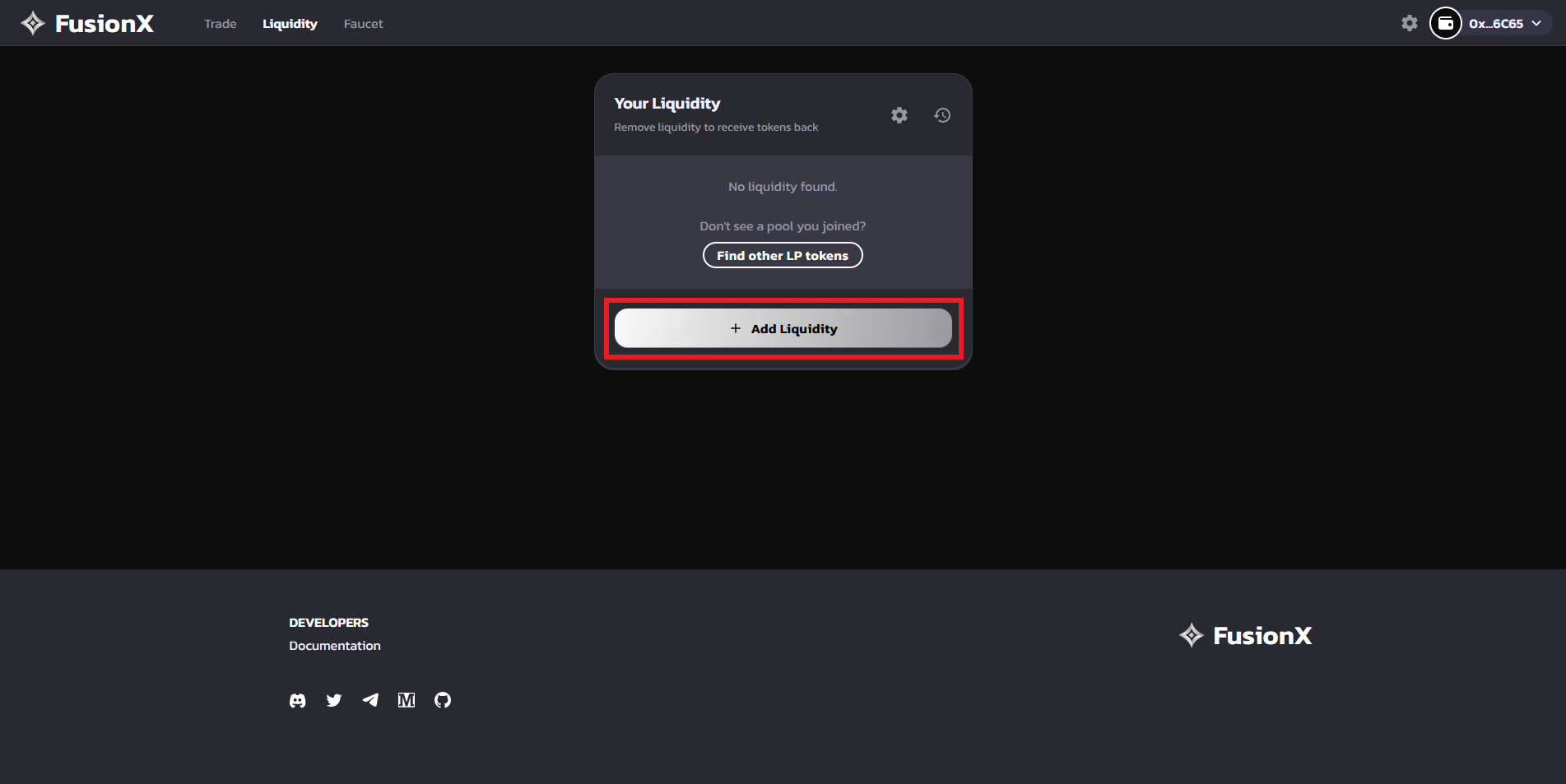This screenshot has width=1566, height=784.
Task: Click the FusionX star logo in header
Action: pos(32,23)
